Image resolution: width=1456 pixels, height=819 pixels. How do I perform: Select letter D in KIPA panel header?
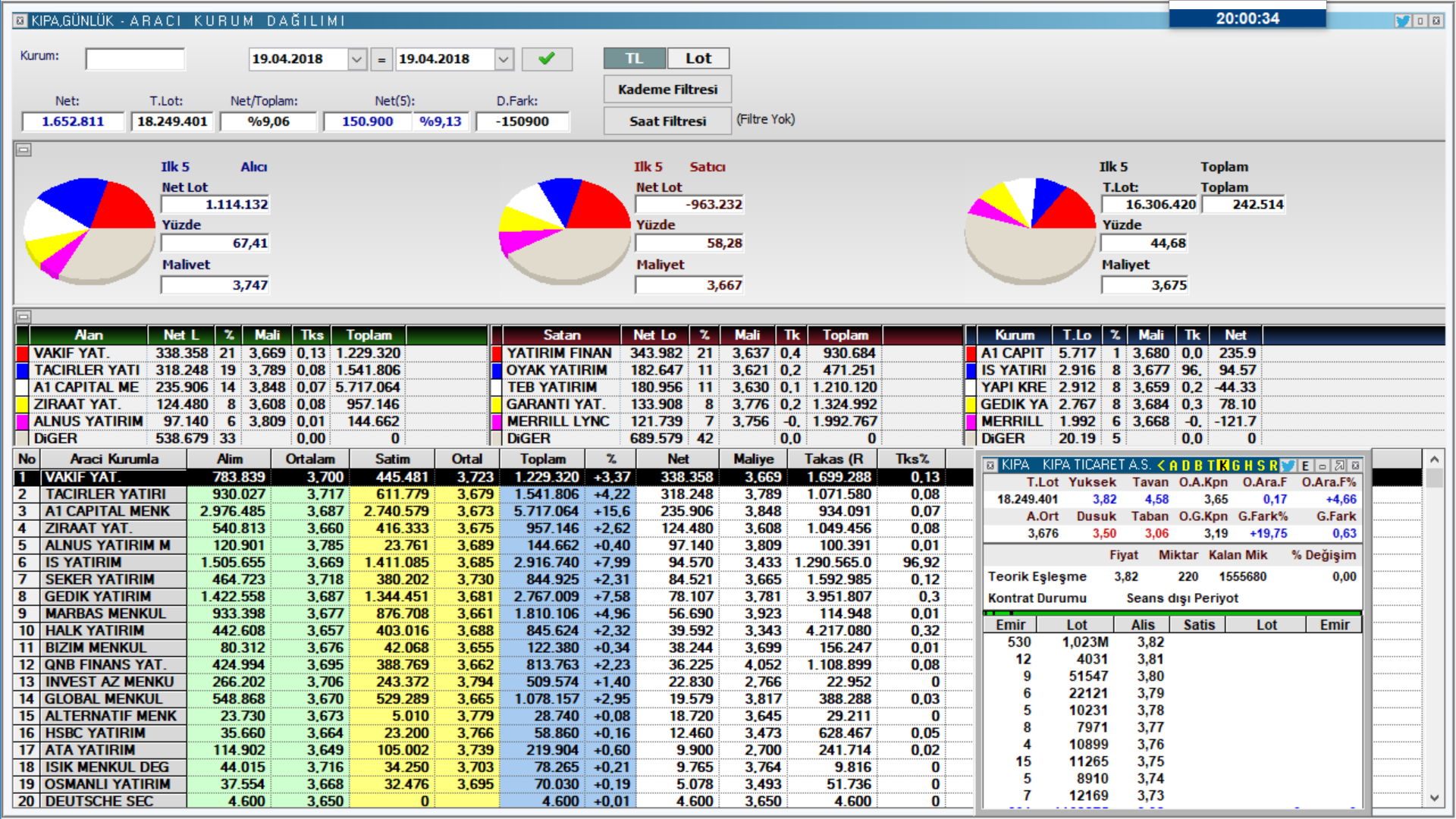pyautogui.click(x=1186, y=465)
